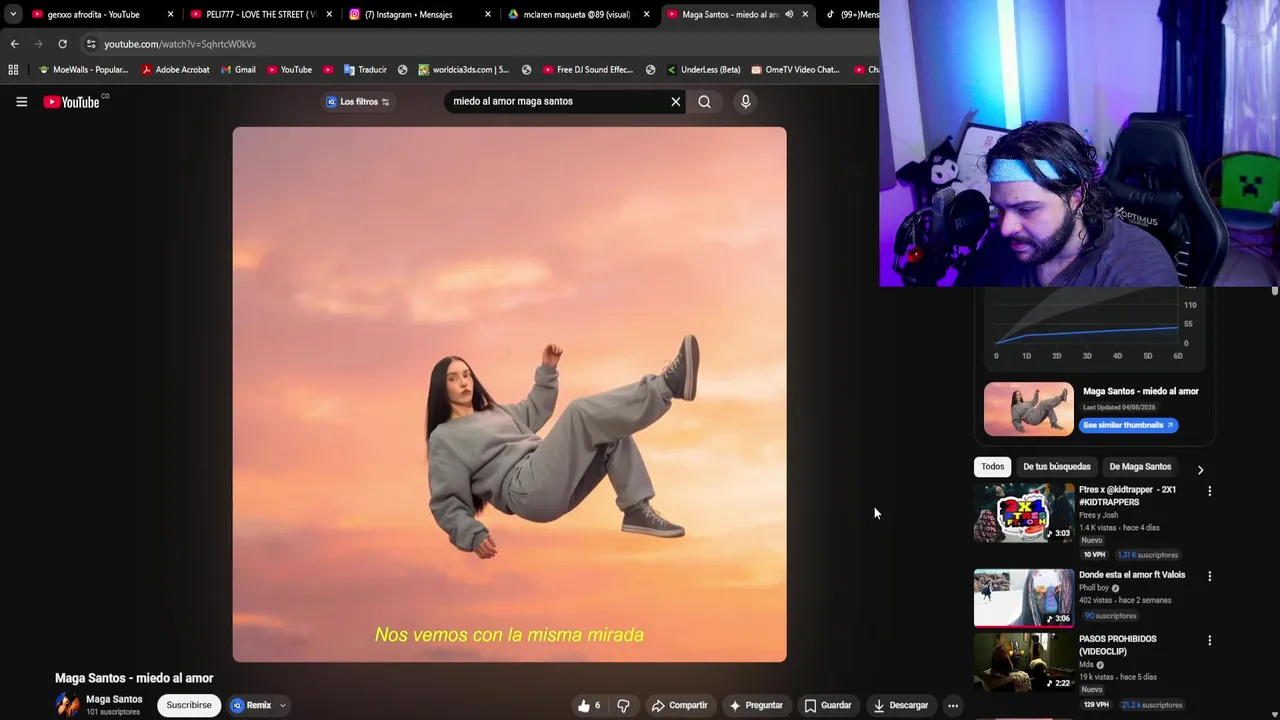Viewport: 1280px width, 720px height.
Task: Select the De Maga Santos chip
Action: click(1140, 467)
